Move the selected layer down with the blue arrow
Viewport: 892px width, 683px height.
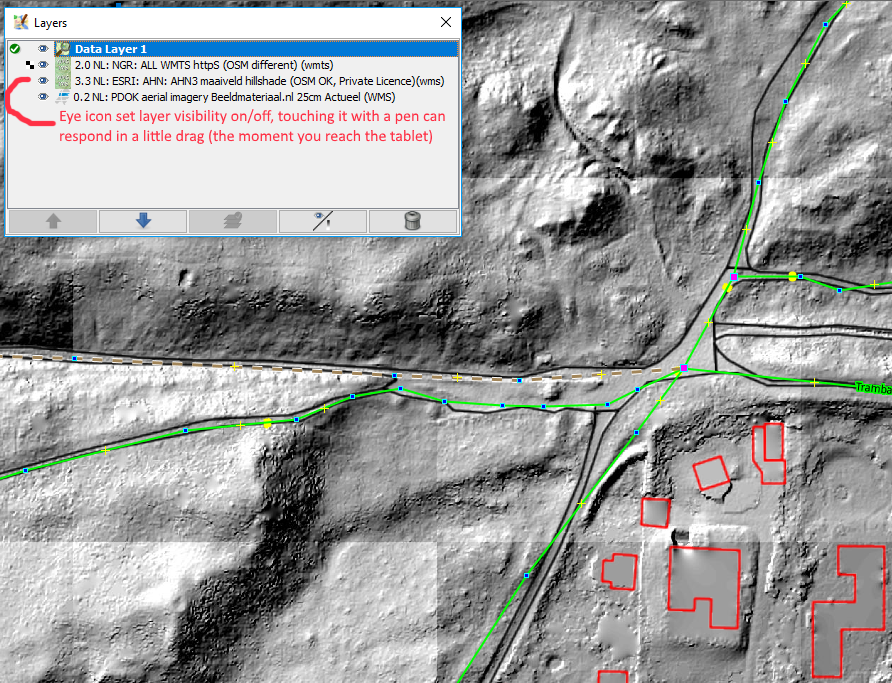point(143,221)
